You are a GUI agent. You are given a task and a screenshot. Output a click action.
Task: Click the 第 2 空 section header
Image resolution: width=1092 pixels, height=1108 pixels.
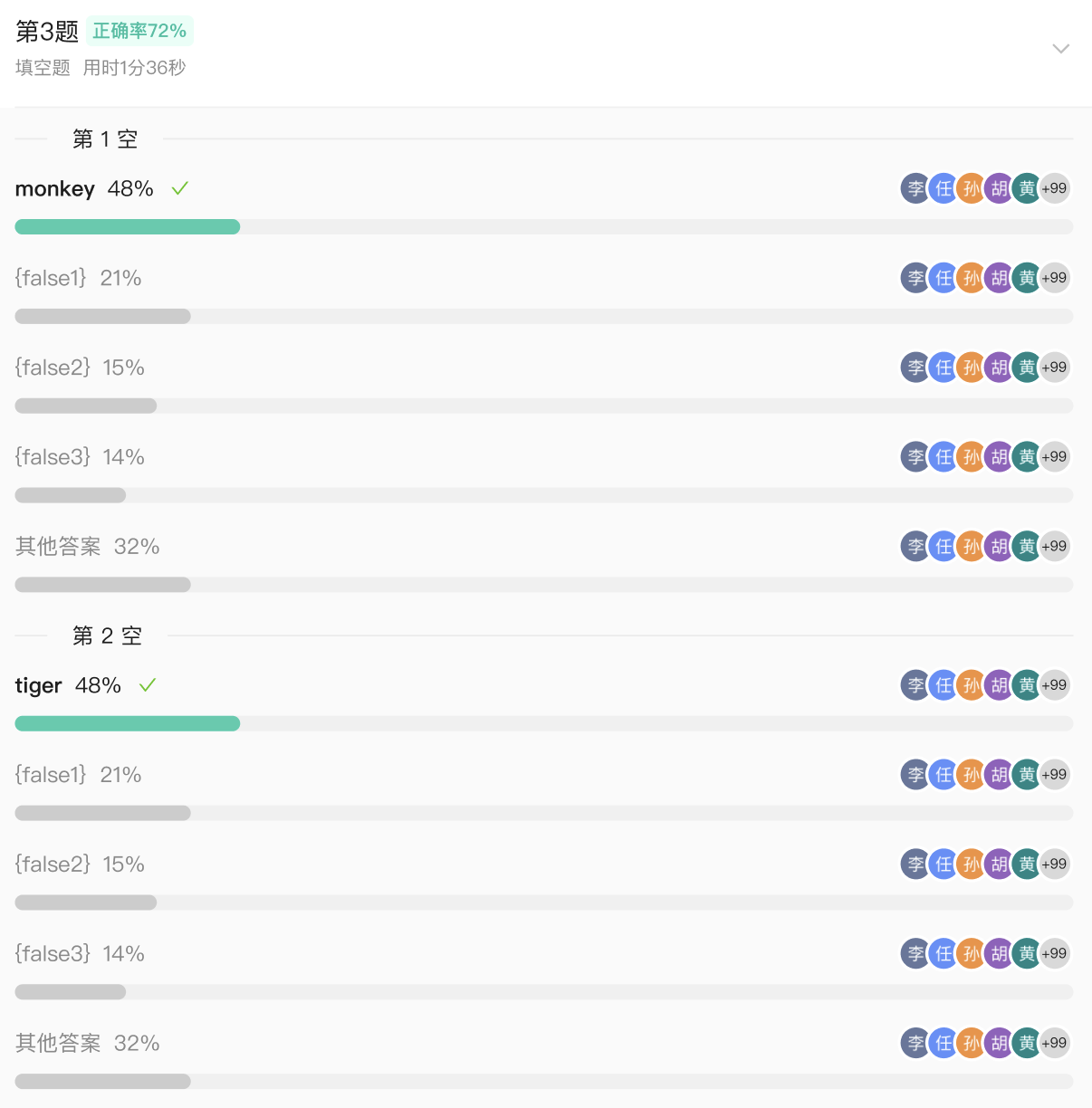(x=107, y=635)
